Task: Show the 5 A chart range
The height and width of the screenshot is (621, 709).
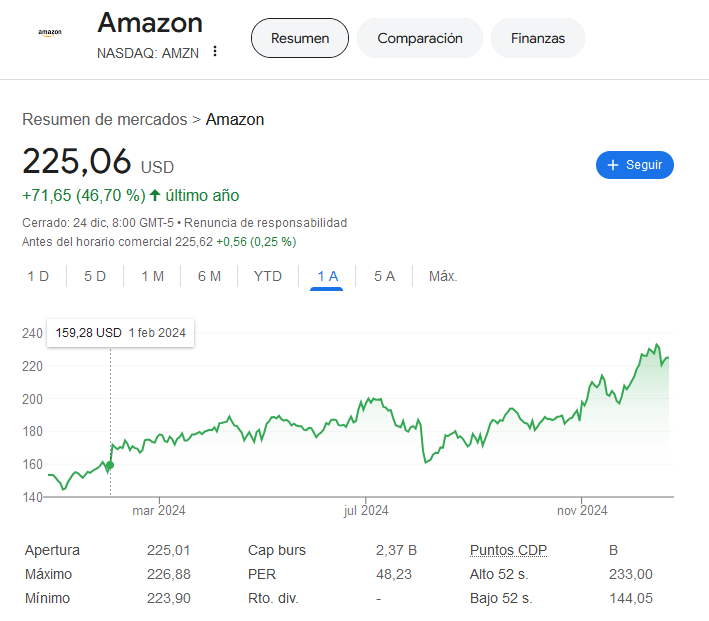Action: coord(384,276)
